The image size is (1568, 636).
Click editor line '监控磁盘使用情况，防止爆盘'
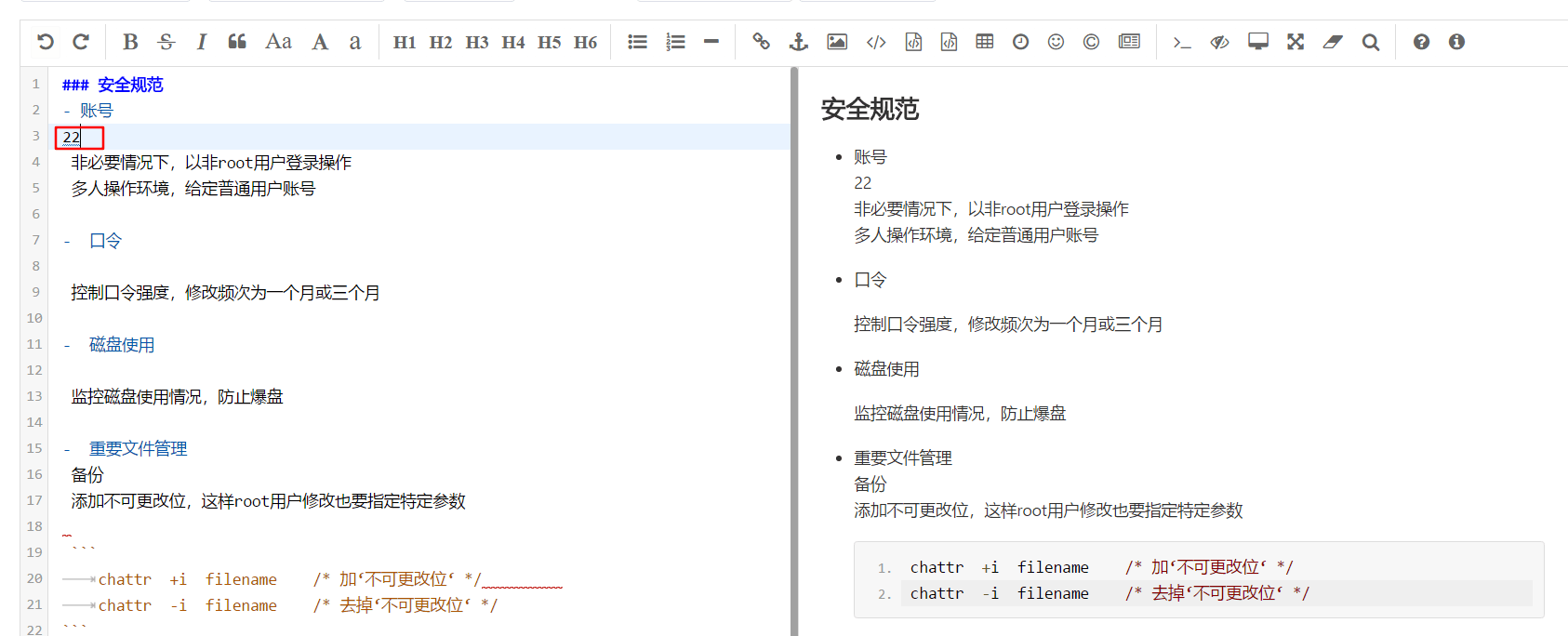[177, 397]
